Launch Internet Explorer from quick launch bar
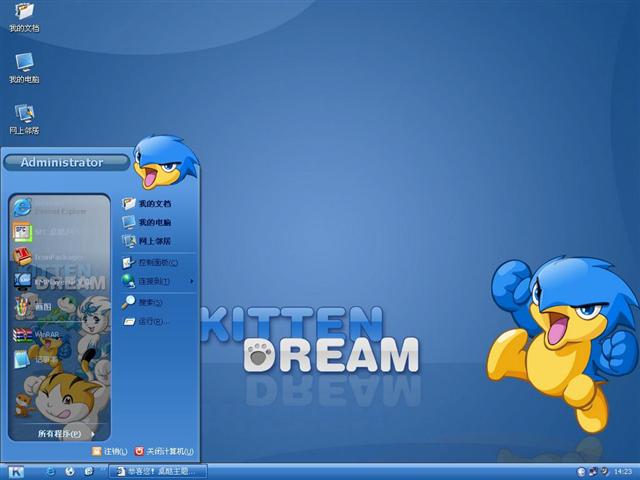 pos(51,471)
